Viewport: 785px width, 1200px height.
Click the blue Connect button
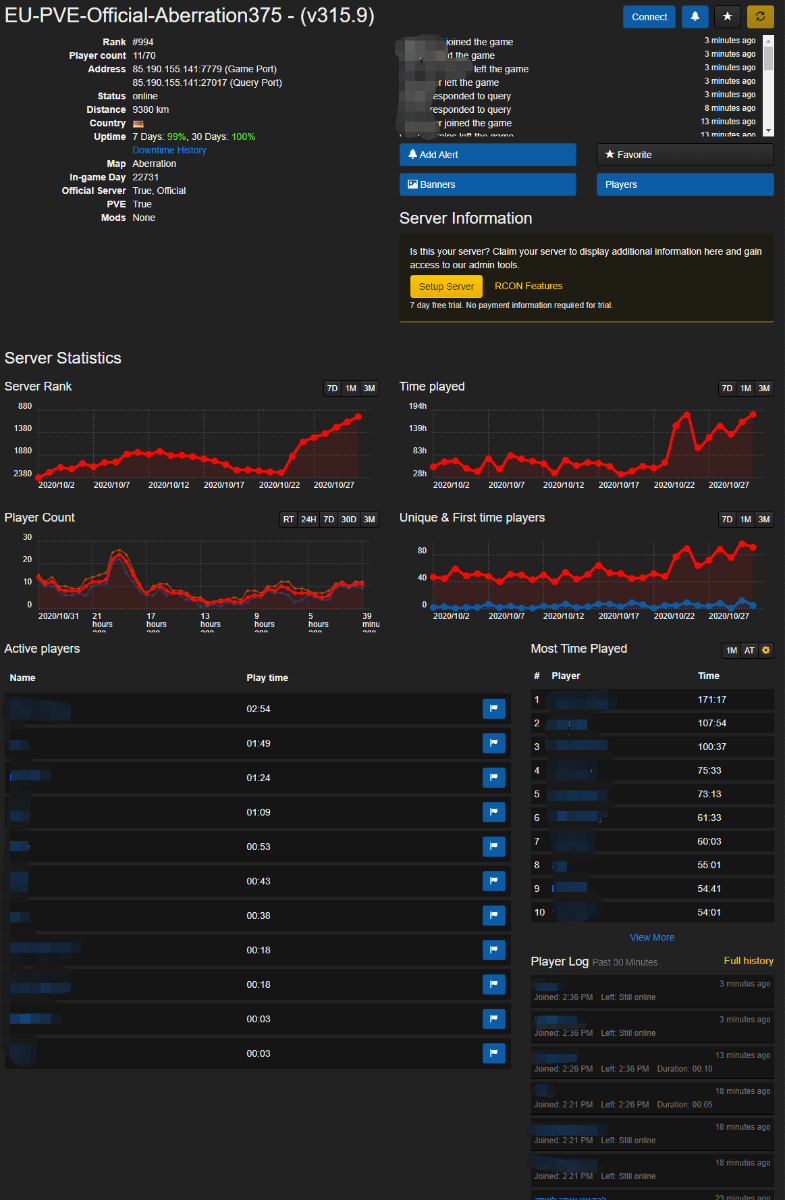coord(649,17)
